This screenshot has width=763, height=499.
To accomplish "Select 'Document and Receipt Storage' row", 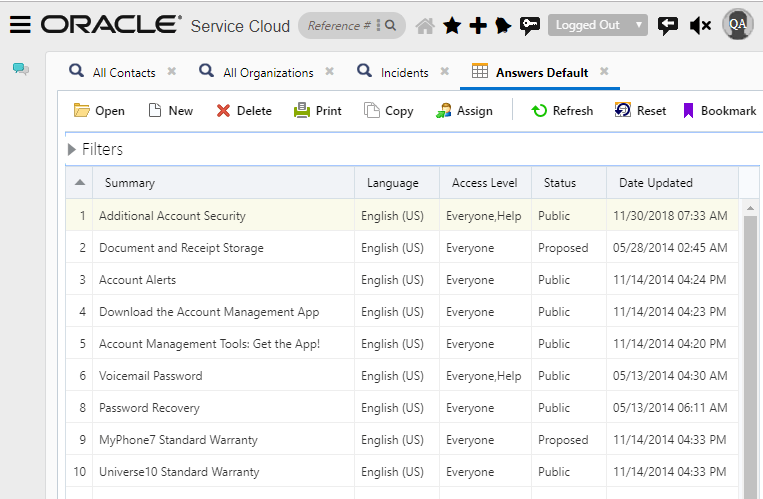I will pos(402,247).
